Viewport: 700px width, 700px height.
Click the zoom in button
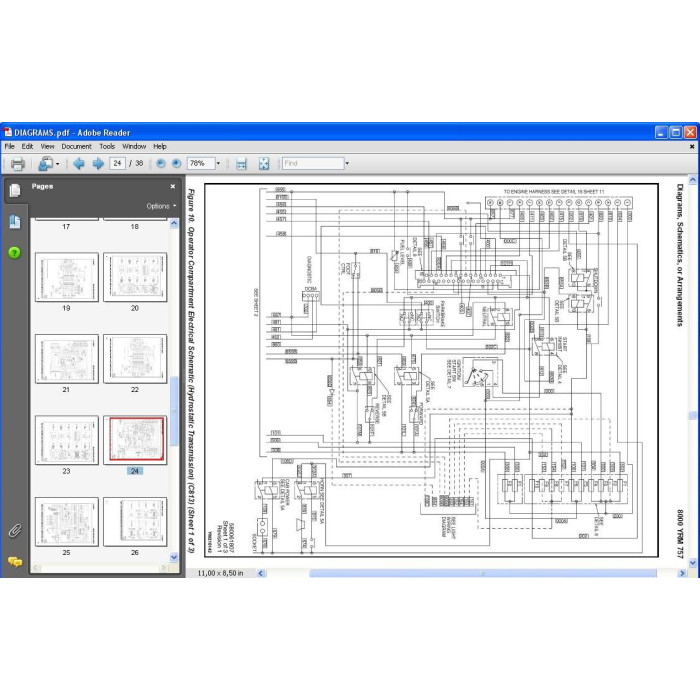click(x=176, y=164)
